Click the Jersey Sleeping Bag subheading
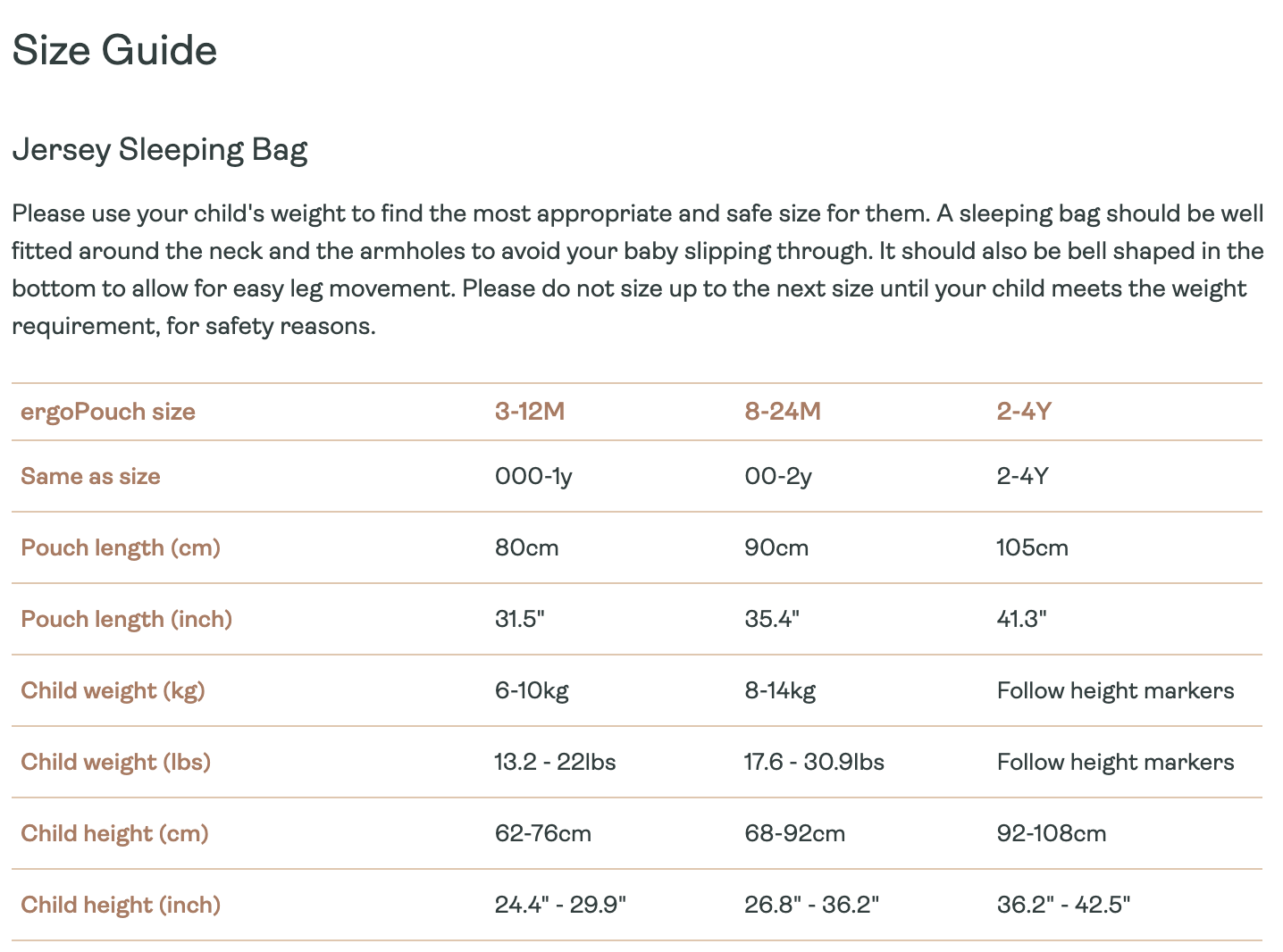 160,150
